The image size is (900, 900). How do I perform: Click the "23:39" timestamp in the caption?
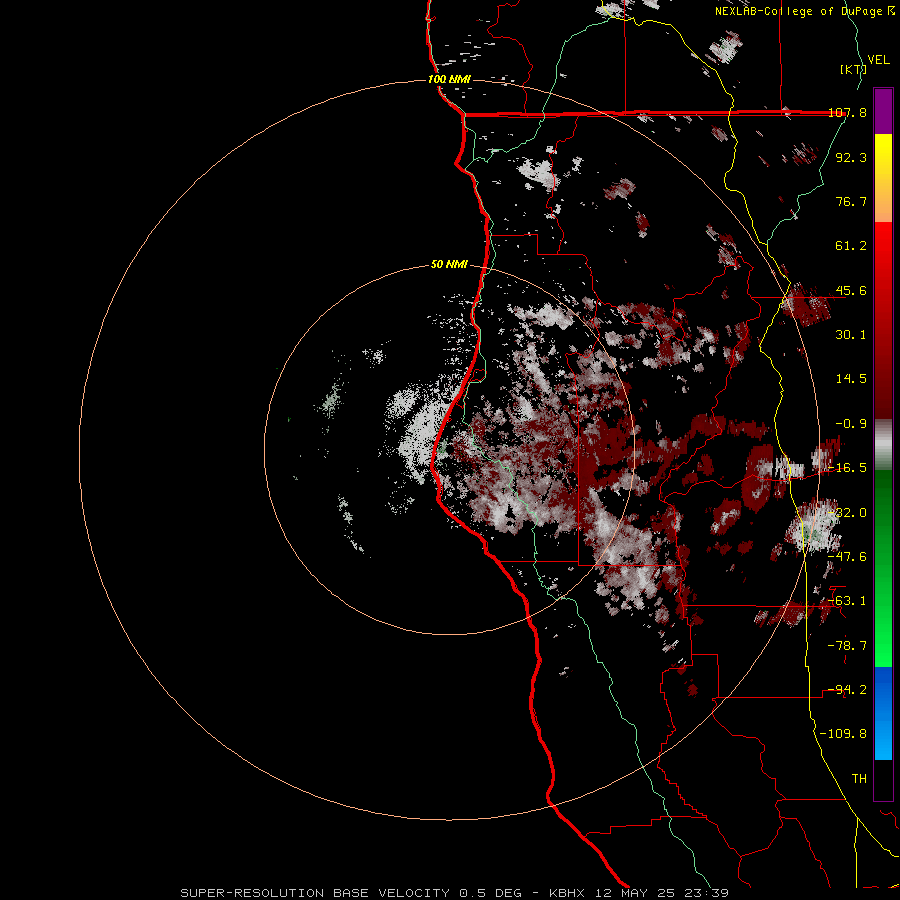click(x=708, y=893)
